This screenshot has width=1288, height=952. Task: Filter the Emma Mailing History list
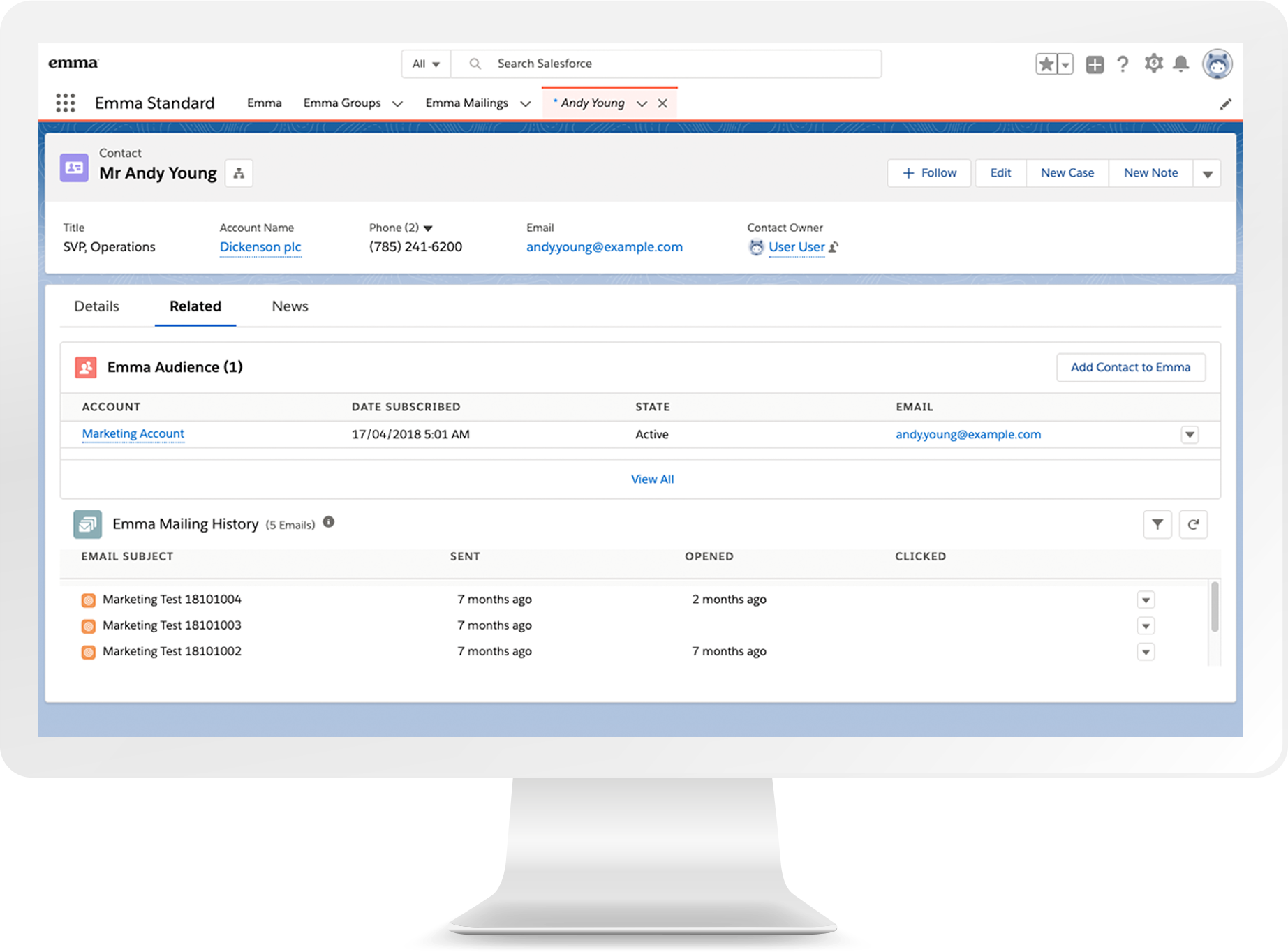pos(1157,524)
